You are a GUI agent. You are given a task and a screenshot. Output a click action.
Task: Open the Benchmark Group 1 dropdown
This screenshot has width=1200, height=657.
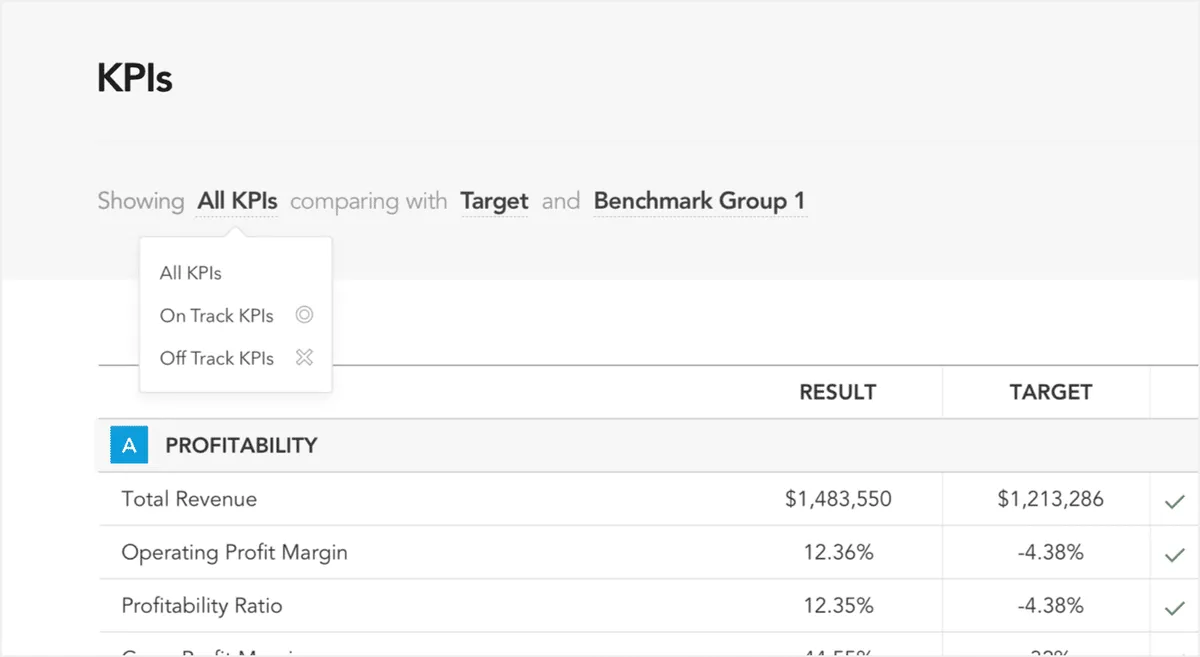[699, 201]
